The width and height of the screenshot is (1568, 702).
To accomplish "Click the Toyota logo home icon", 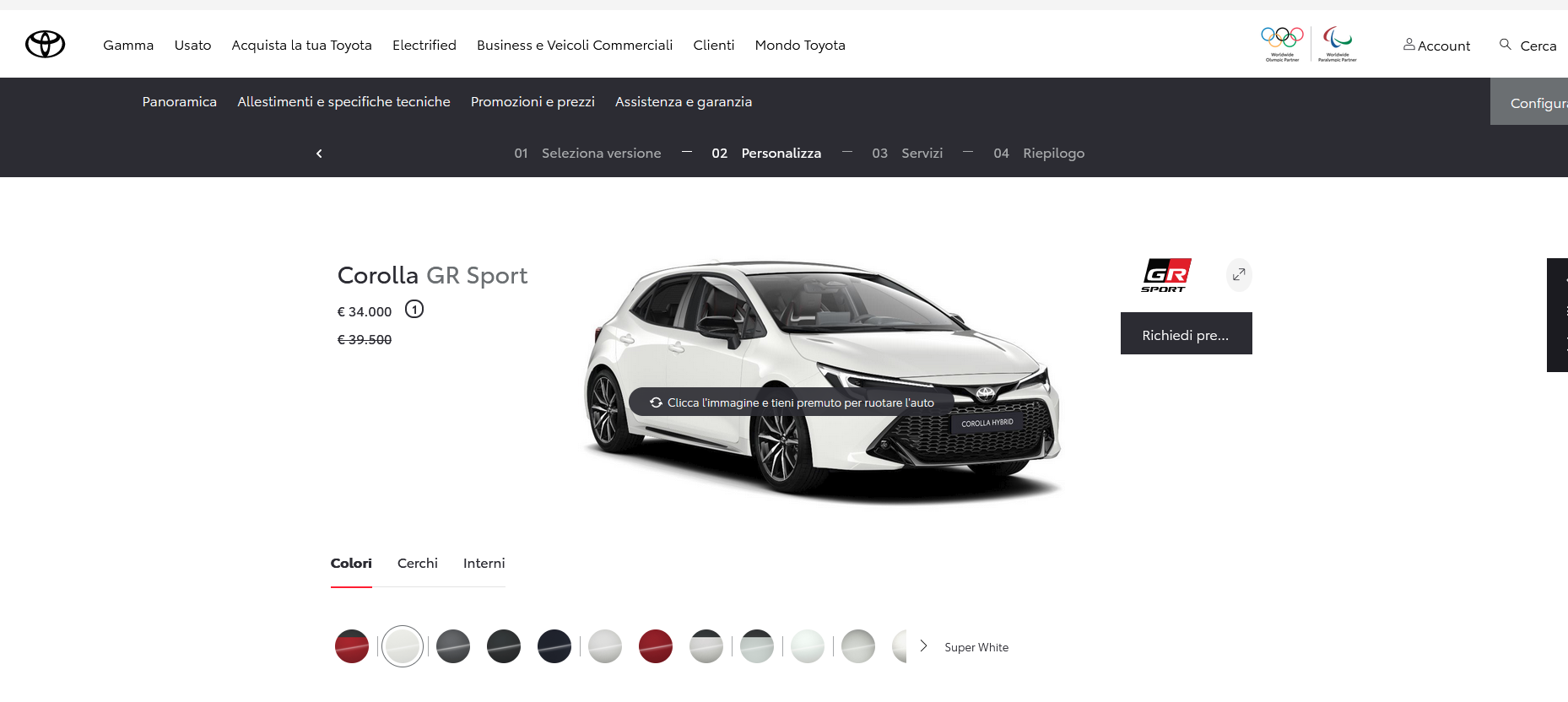I will (x=45, y=44).
